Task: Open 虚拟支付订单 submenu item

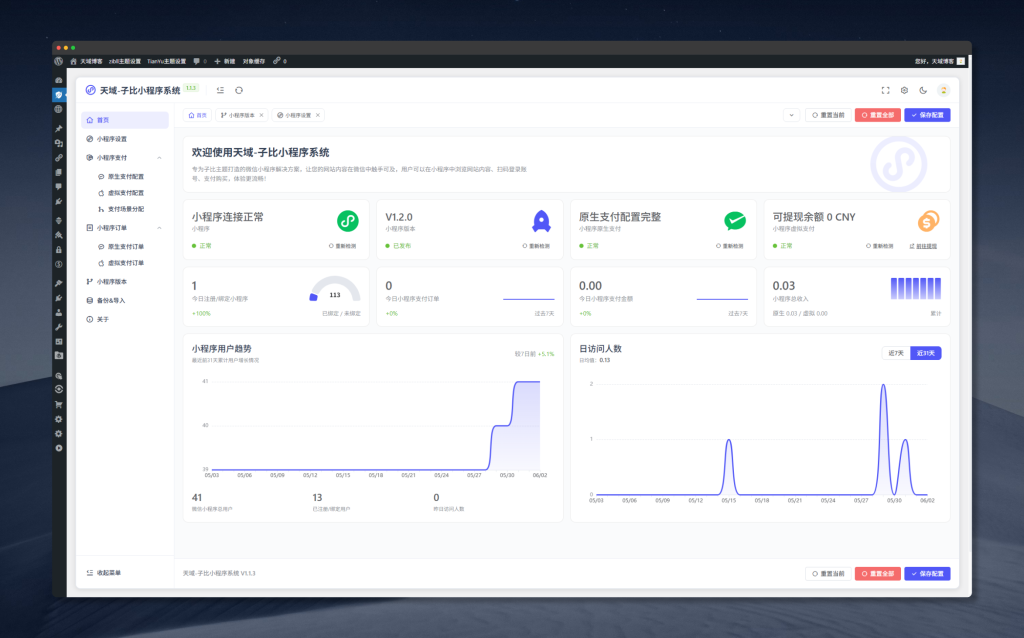Action: tap(125, 263)
